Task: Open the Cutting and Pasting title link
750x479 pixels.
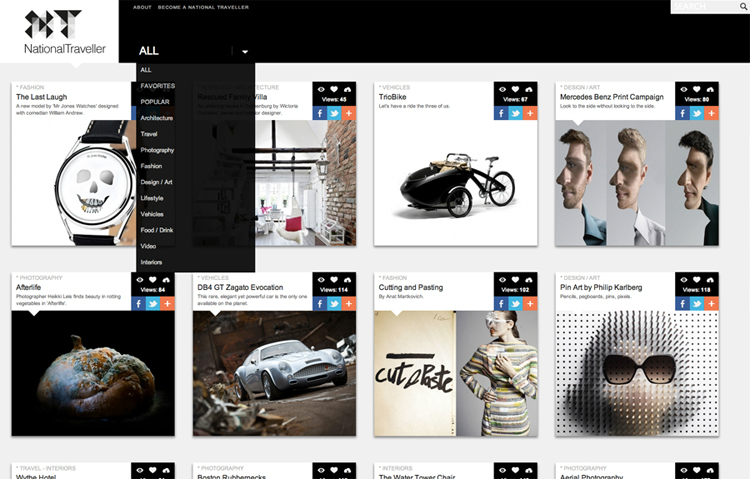Action: (411, 287)
